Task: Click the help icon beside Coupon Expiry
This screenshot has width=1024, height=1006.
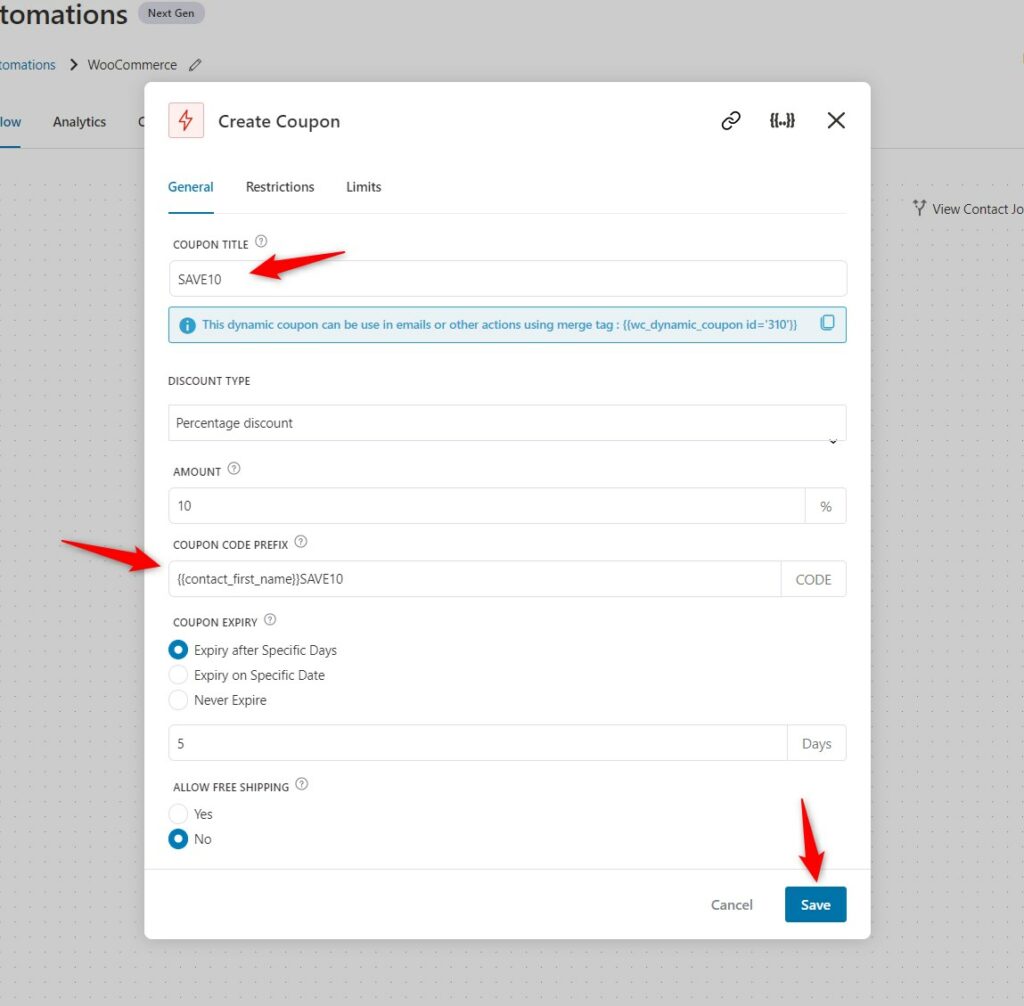Action: pyautogui.click(x=270, y=620)
